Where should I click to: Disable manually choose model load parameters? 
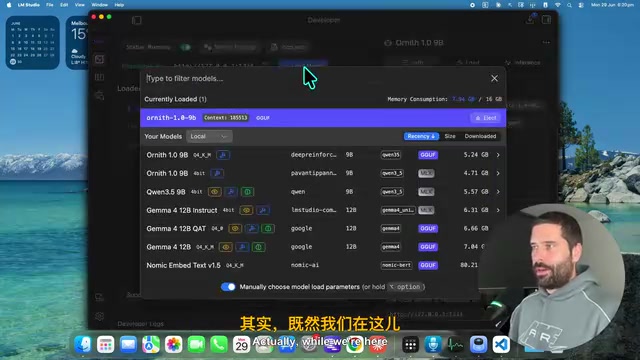click(x=228, y=287)
